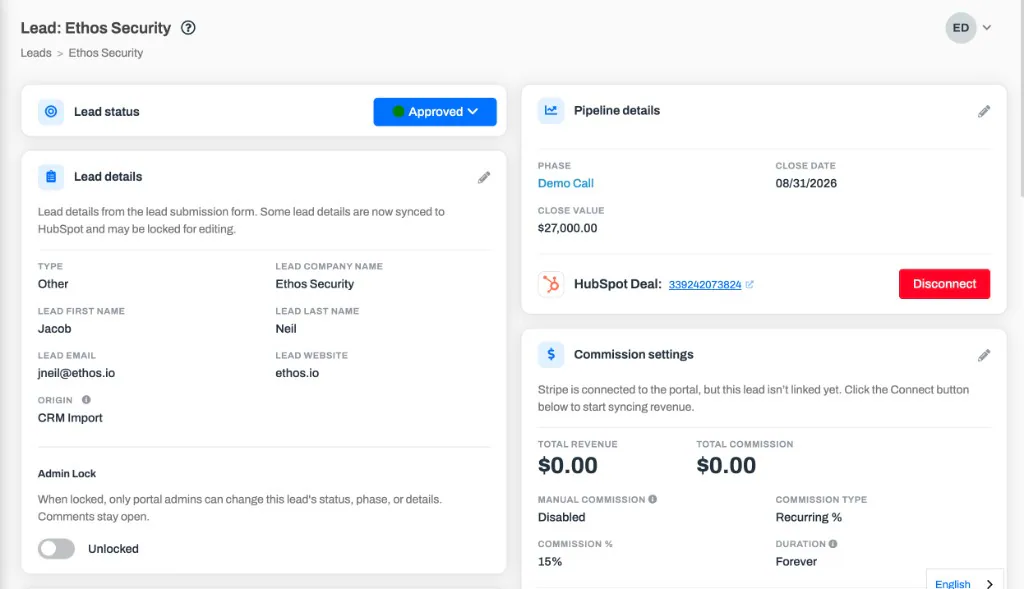The width and height of the screenshot is (1024, 589).
Task: Expand the user account menu chevron
Action: click(987, 28)
